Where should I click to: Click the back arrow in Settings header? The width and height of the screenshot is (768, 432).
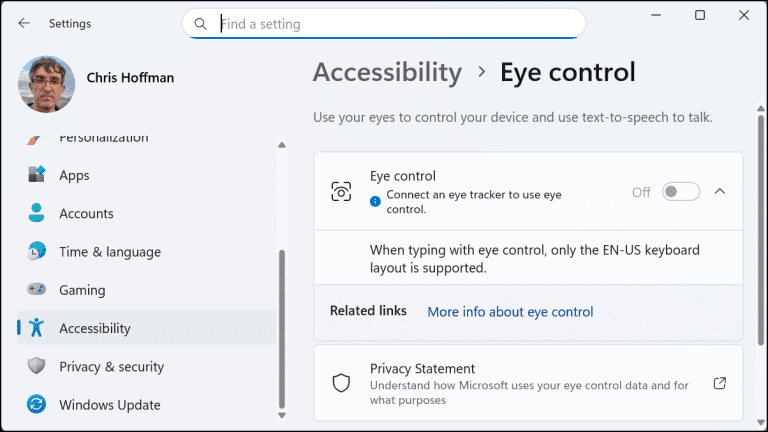pos(24,23)
